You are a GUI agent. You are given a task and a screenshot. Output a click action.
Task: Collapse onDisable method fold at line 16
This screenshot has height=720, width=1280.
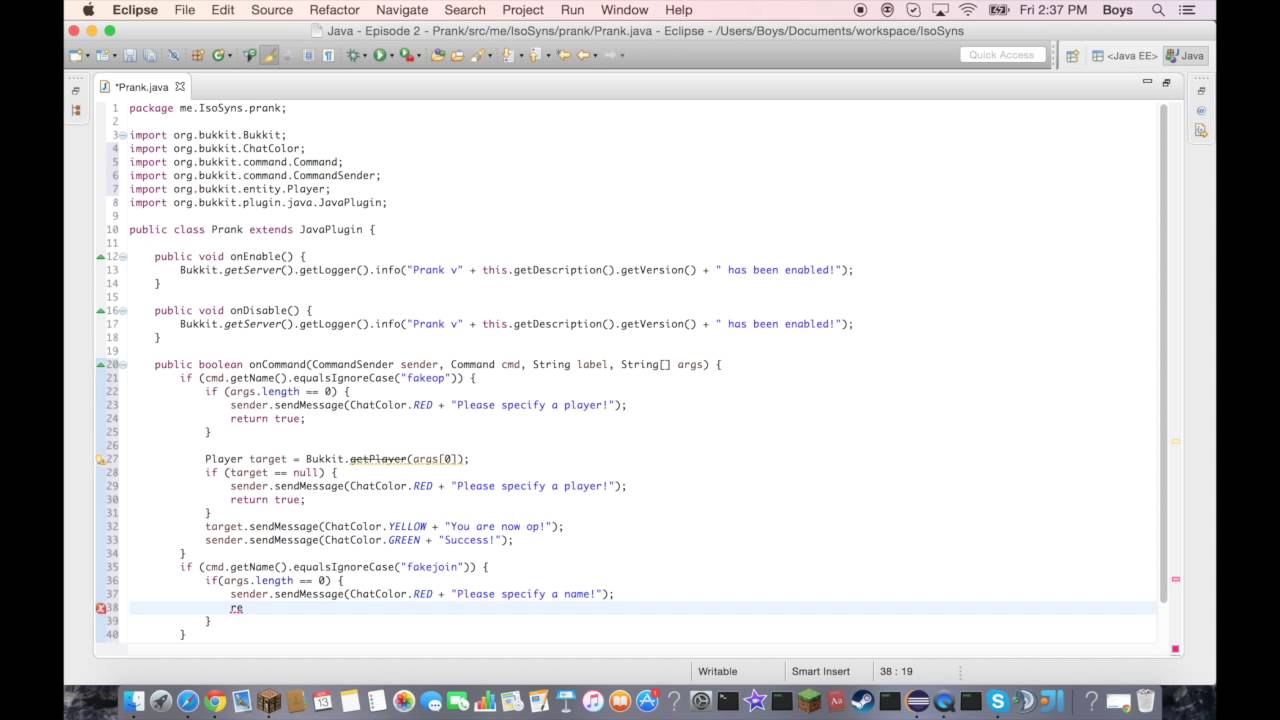(x=123, y=311)
